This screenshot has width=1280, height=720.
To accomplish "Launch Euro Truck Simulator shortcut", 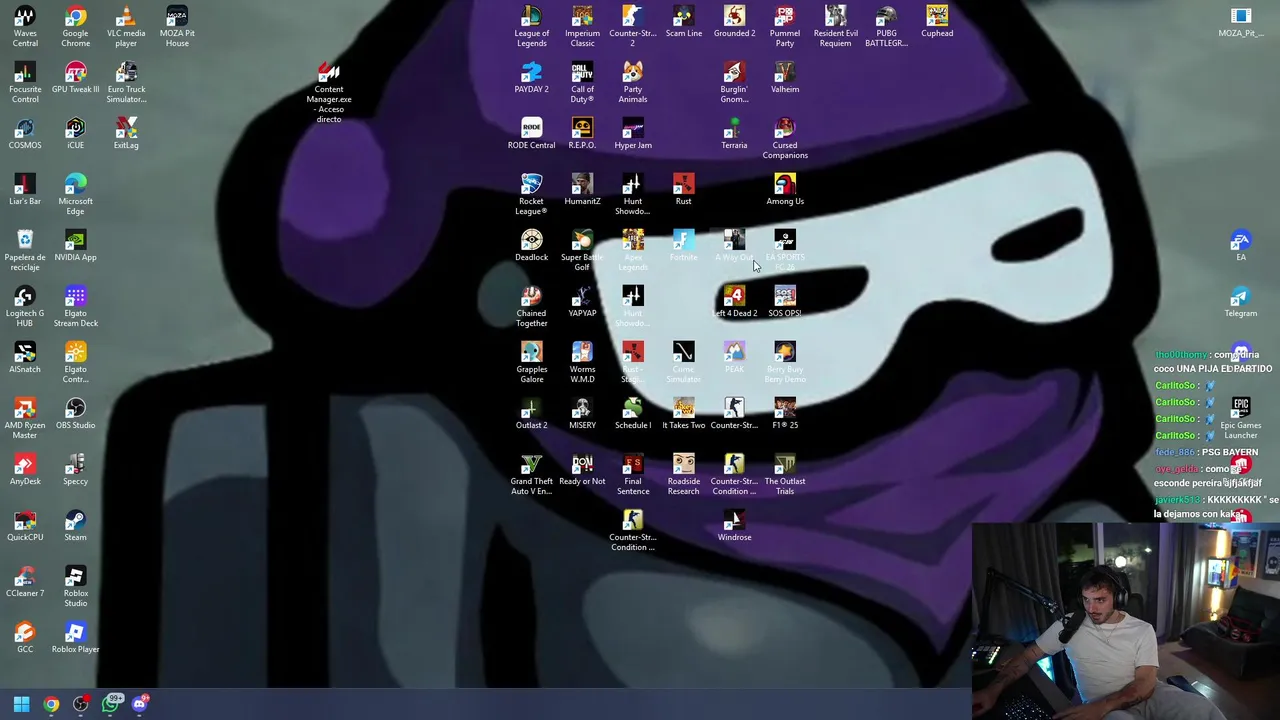I will [126, 82].
